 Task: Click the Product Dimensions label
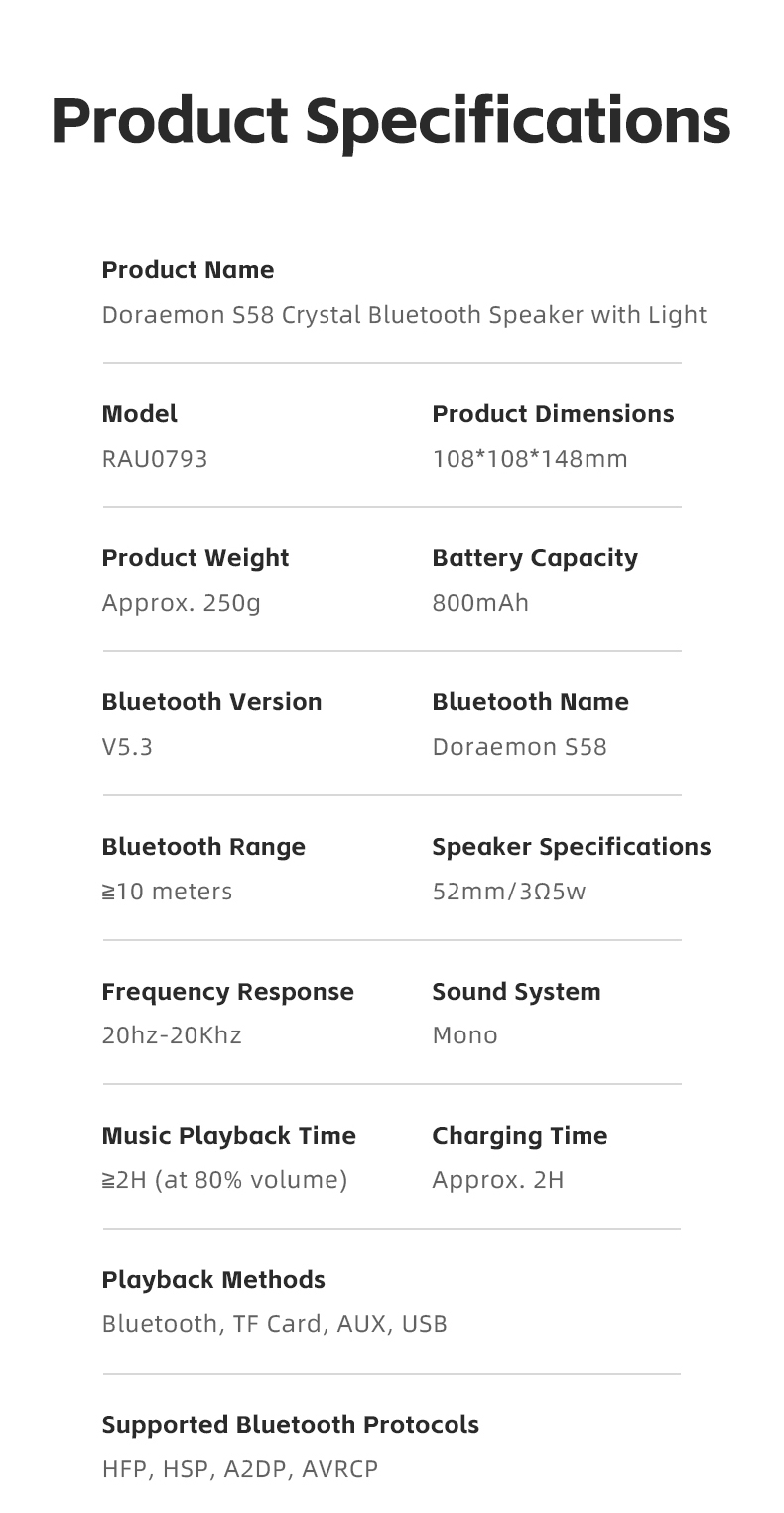[553, 414]
